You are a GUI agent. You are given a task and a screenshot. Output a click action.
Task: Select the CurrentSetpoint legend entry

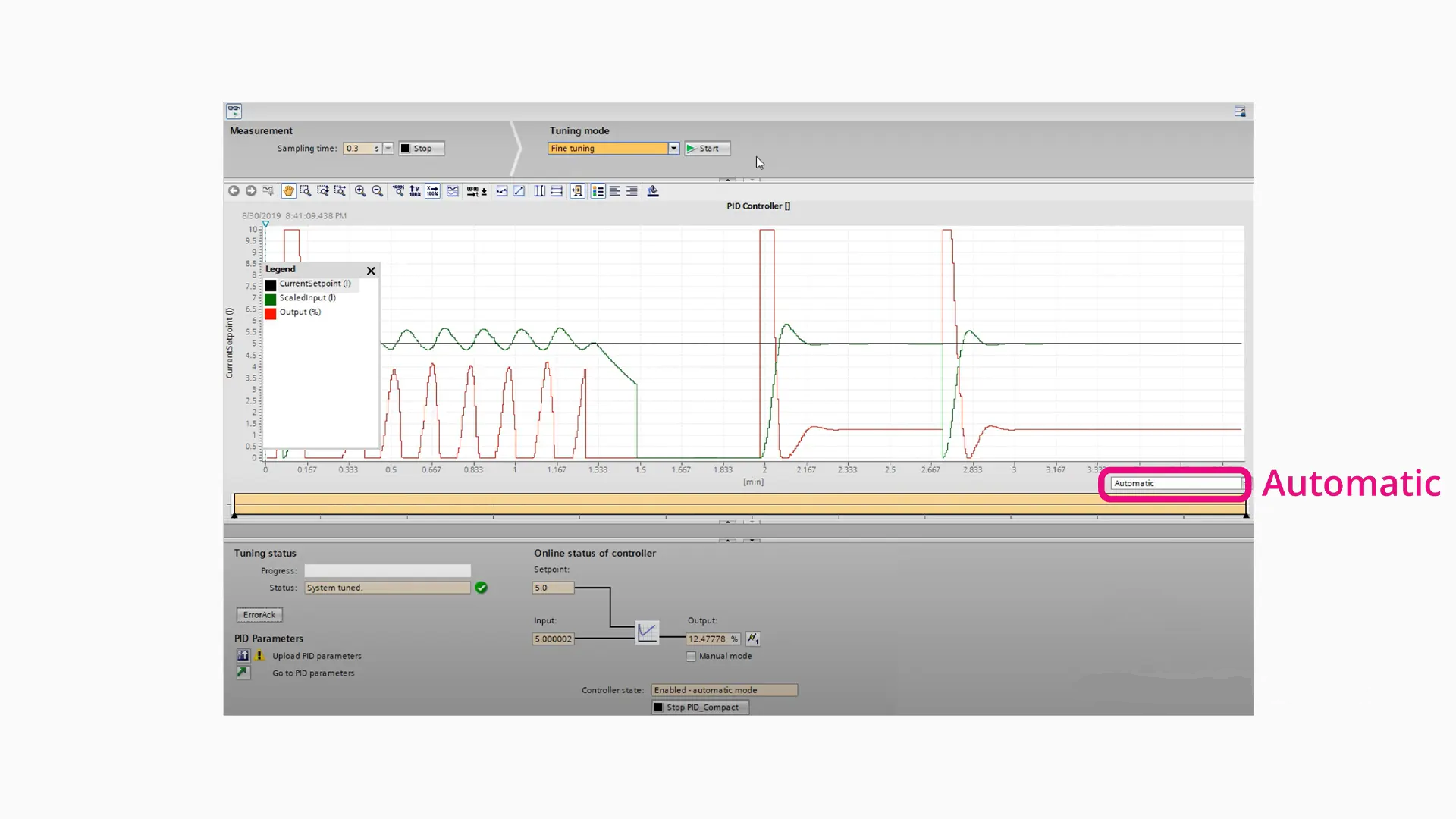click(315, 284)
